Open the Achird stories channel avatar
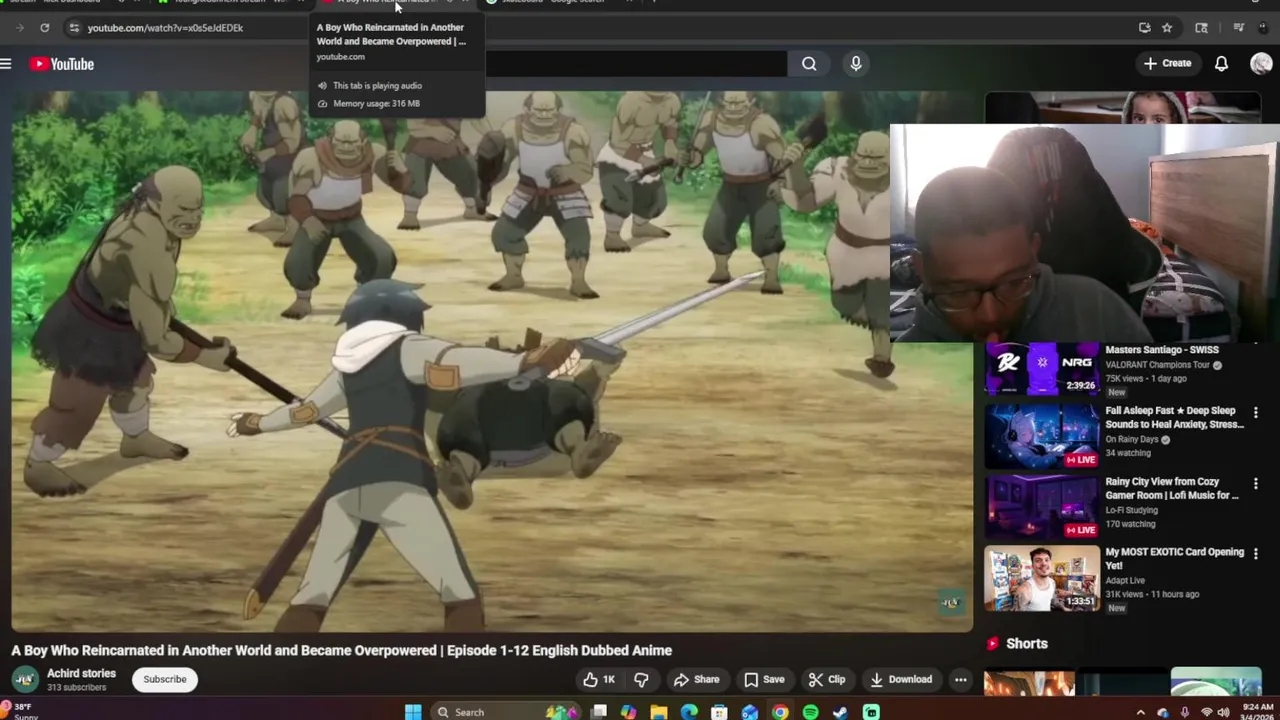 tap(25, 680)
